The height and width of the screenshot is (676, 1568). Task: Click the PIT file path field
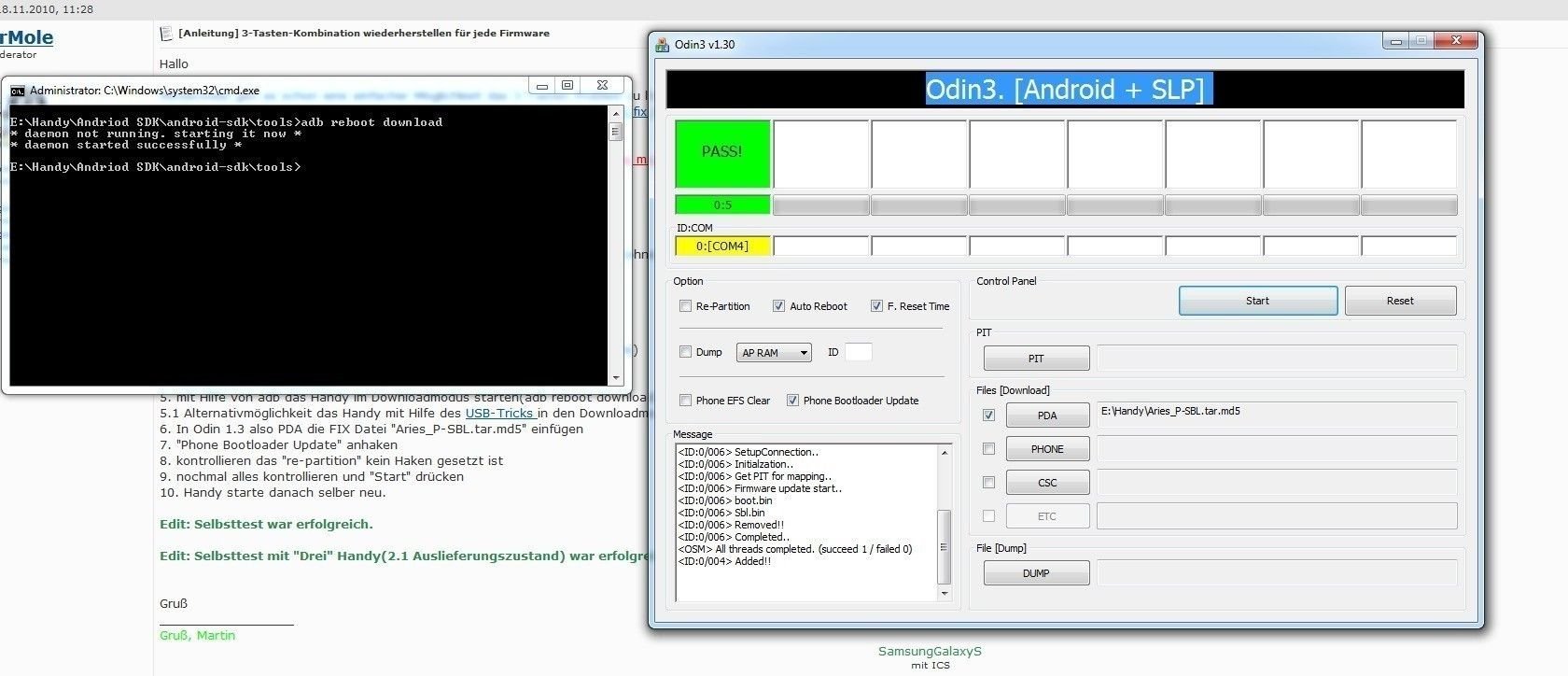tap(1277, 358)
